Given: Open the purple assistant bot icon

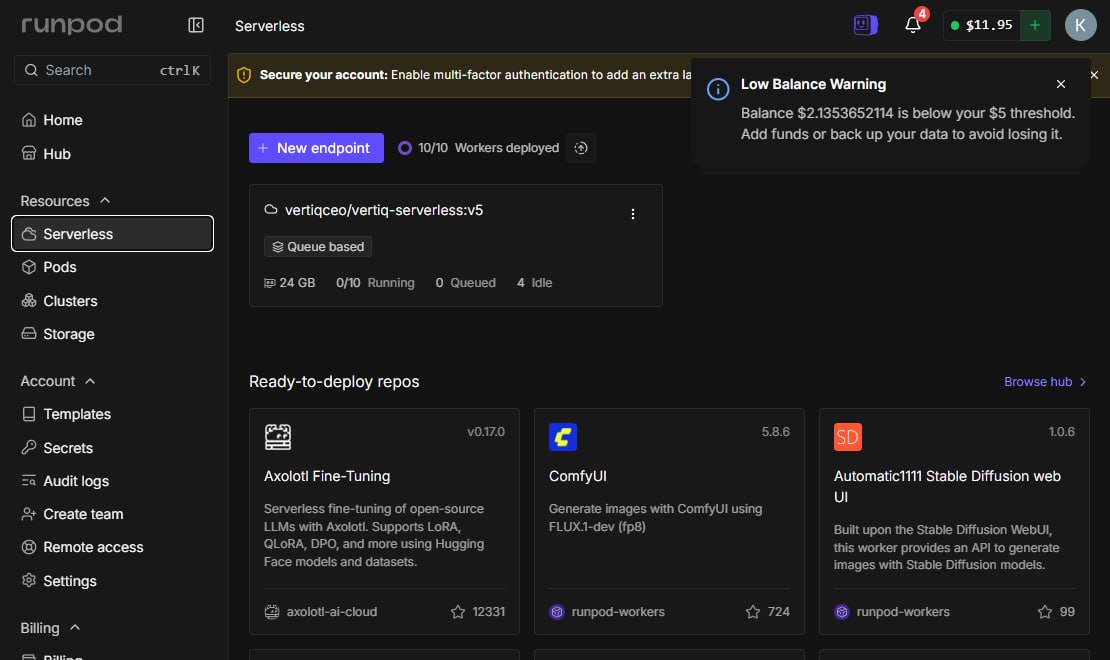Looking at the screenshot, I should click(x=865, y=25).
